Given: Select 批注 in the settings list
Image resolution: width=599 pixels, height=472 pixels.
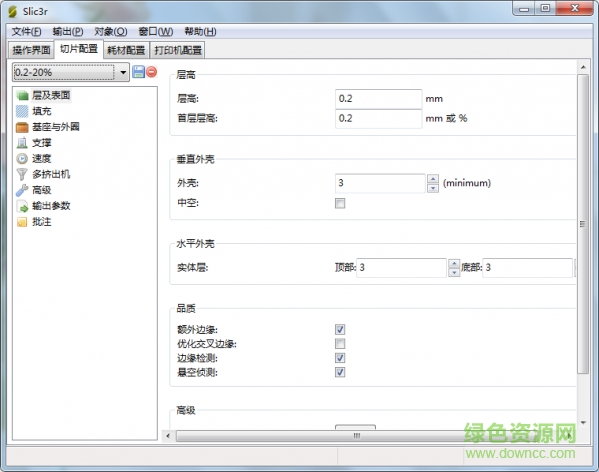Looking at the screenshot, I should click(42, 221).
